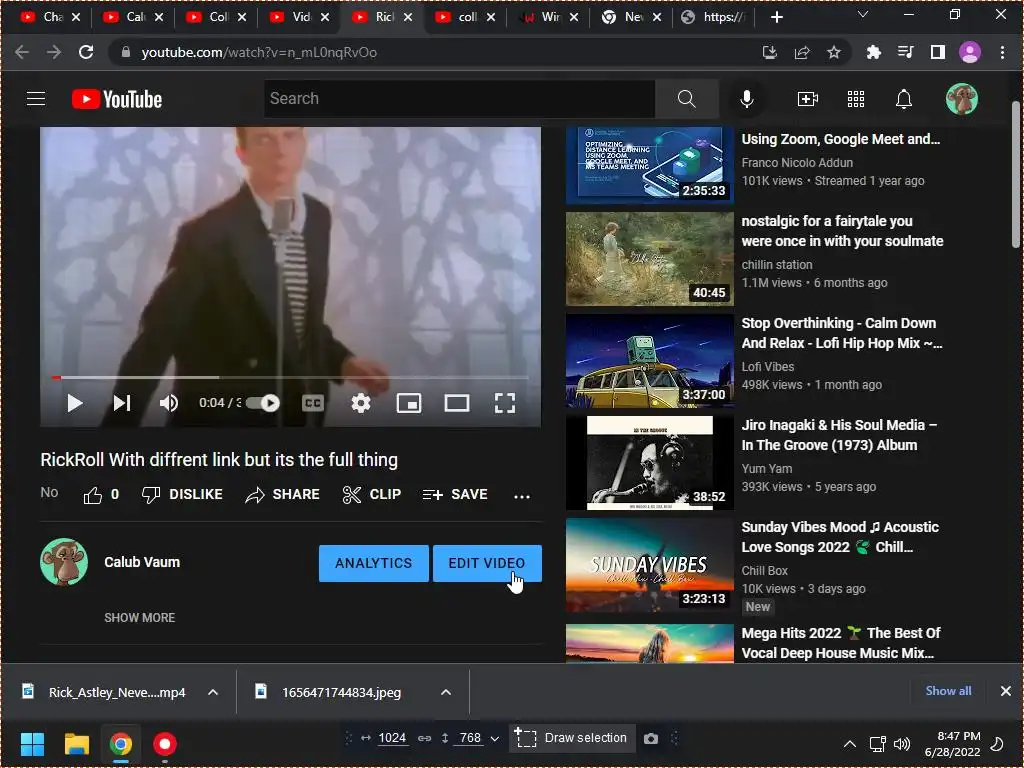Open the resolution dropdown next to 768
This screenshot has width=1024, height=768.
pyautogui.click(x=494, y=739)
